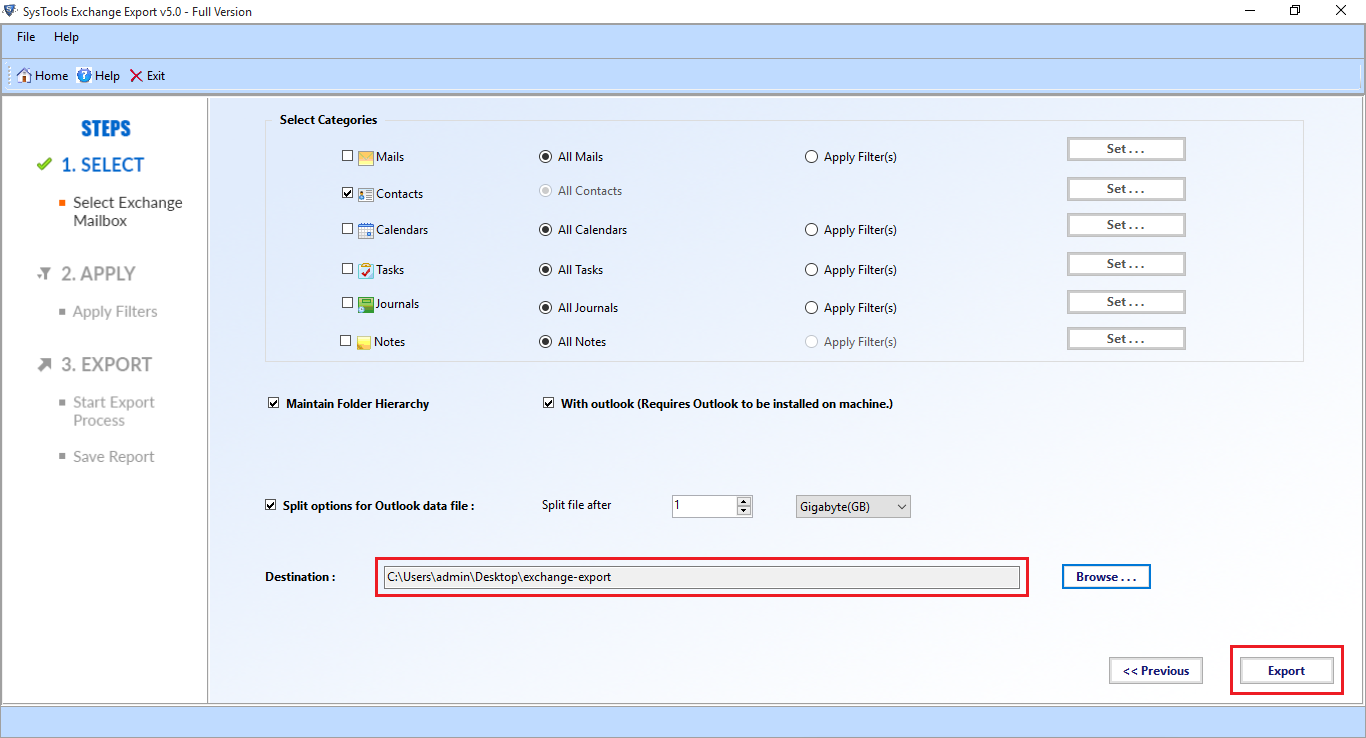The height and width of the screenshot is (738, 1366).
Task: Click Set button for Journals row
Action: coord(1126,302)
